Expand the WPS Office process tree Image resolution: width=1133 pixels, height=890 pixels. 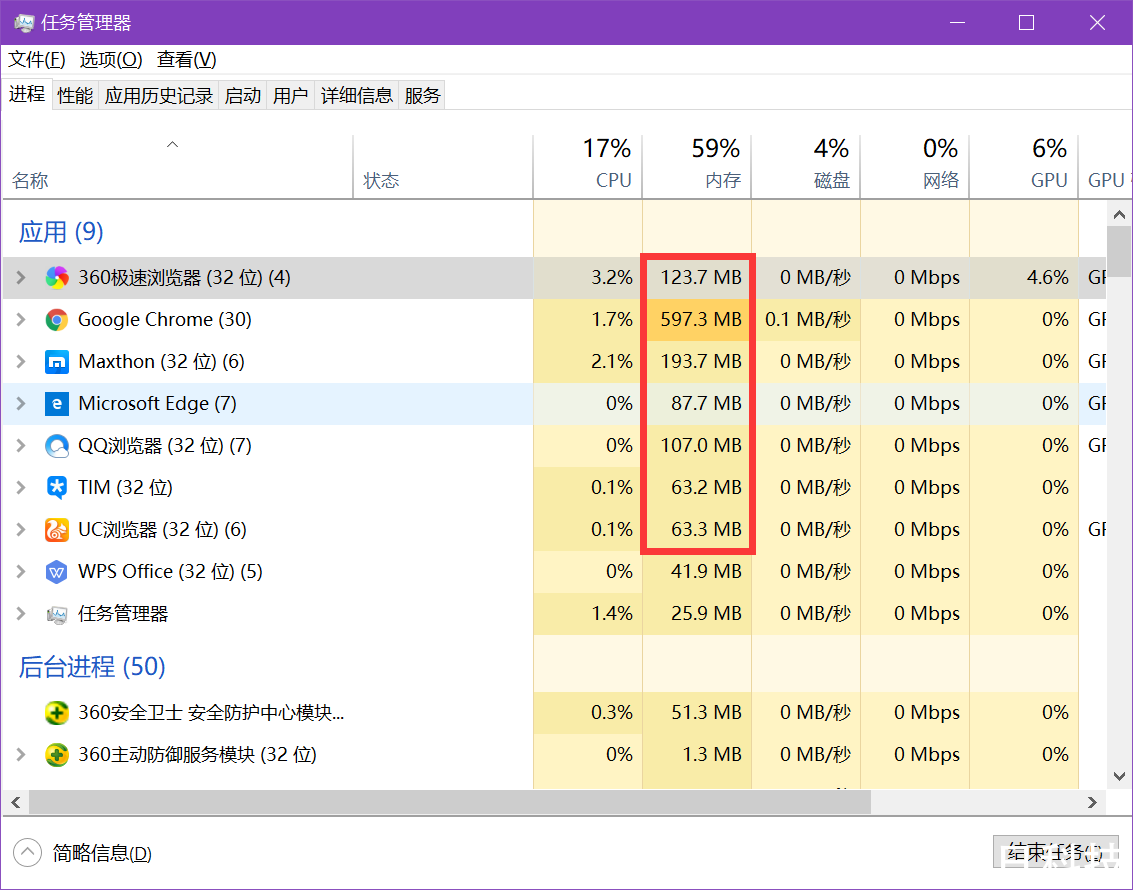(21, 572)
